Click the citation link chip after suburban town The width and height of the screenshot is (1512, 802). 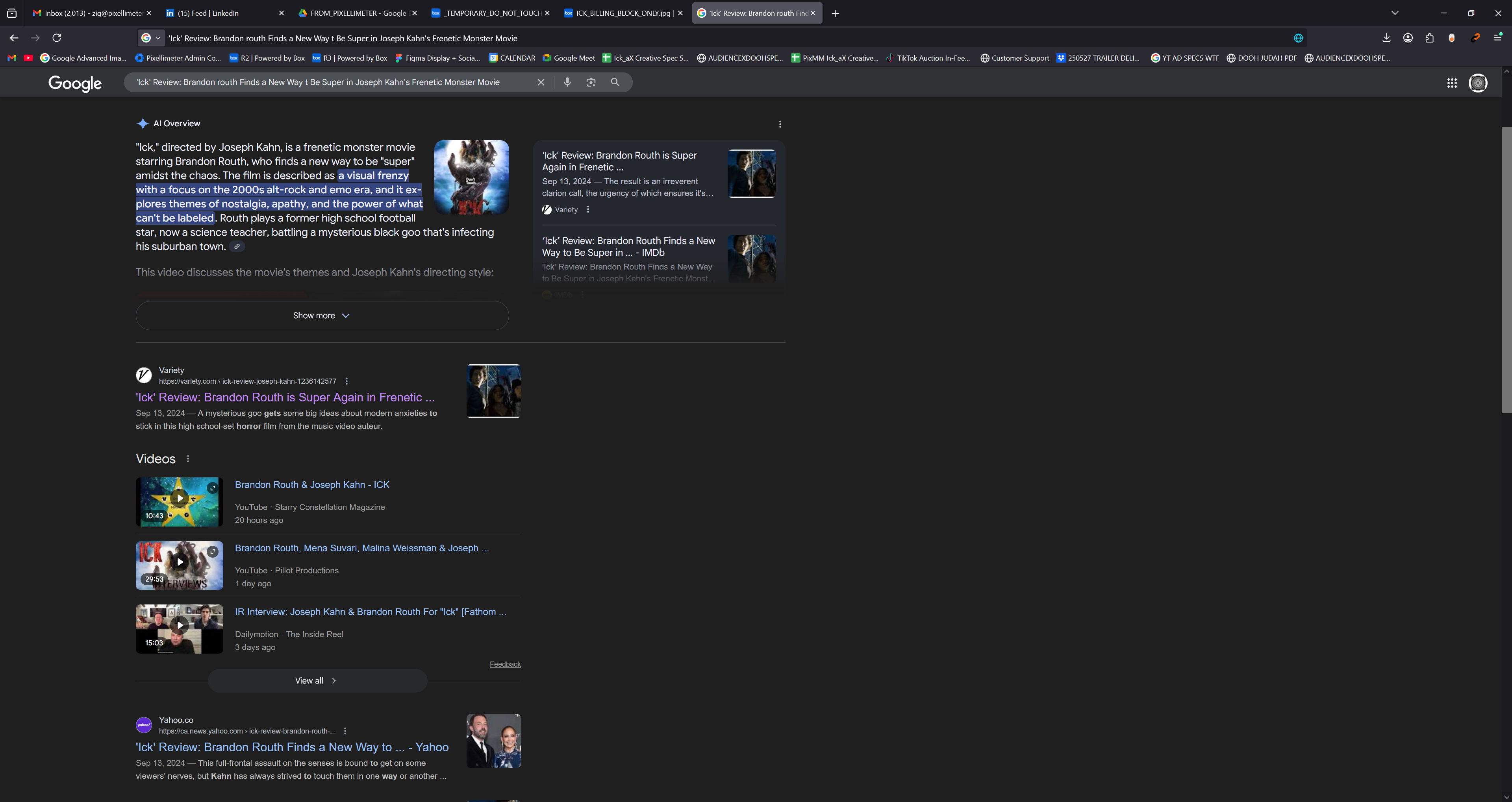pyautogui.click(x=237, y=246)
